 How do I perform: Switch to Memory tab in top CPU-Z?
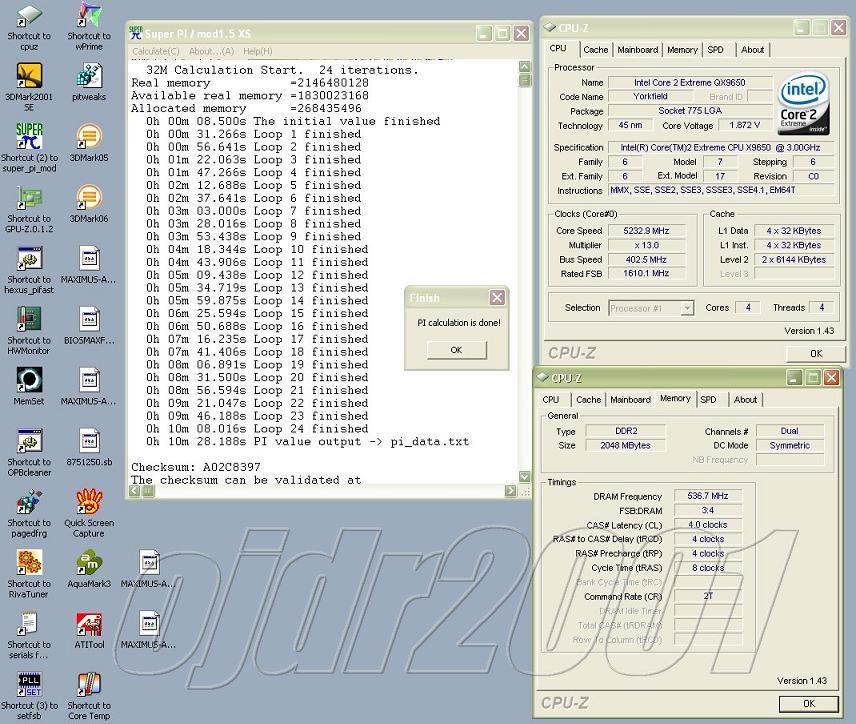(682, 50)
